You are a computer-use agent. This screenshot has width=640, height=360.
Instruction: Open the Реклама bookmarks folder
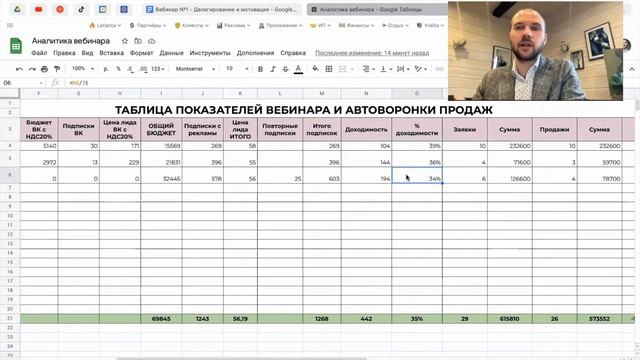pyautogui.click(x=233, y=25)
